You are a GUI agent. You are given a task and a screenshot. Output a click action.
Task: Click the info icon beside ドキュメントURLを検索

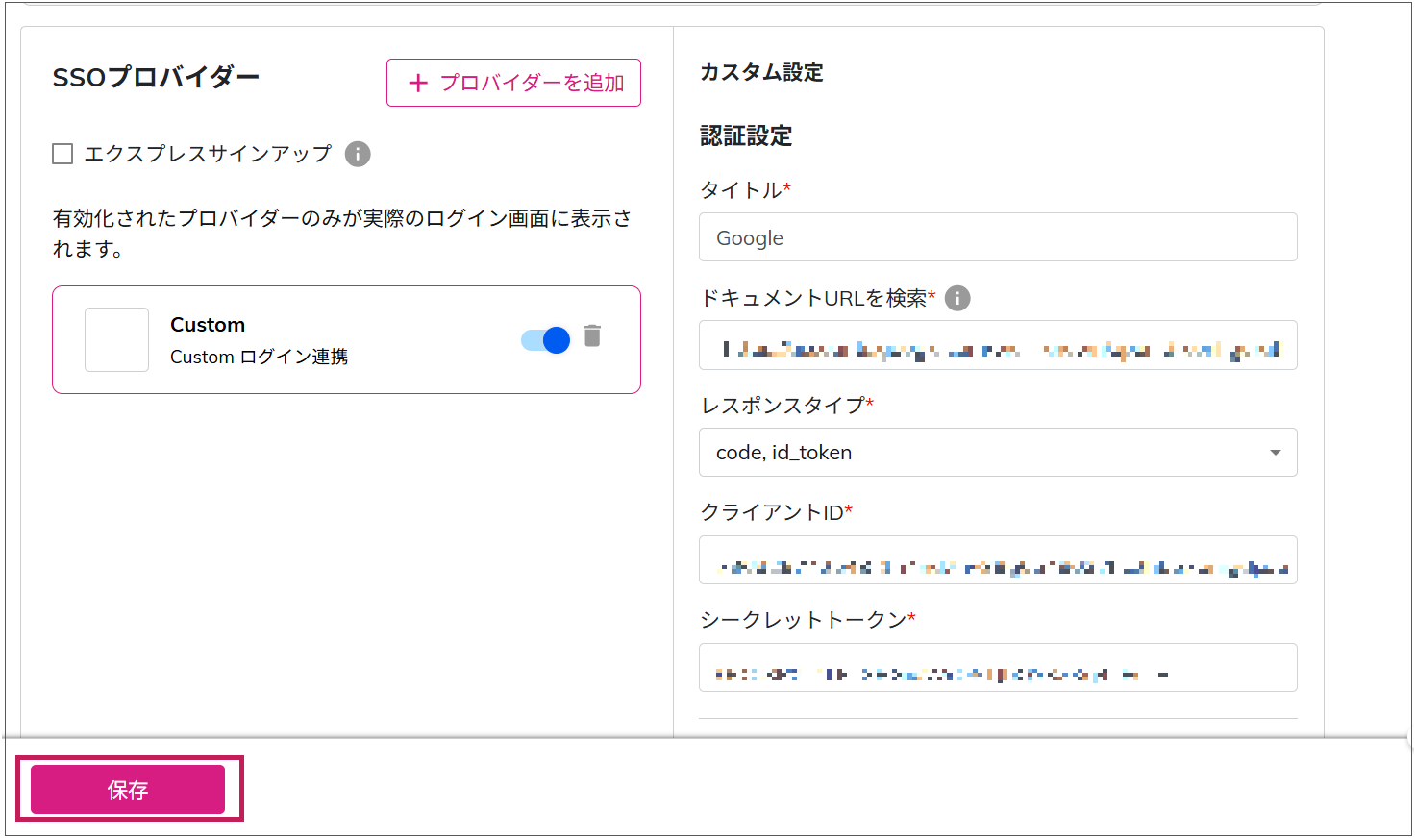957,298
